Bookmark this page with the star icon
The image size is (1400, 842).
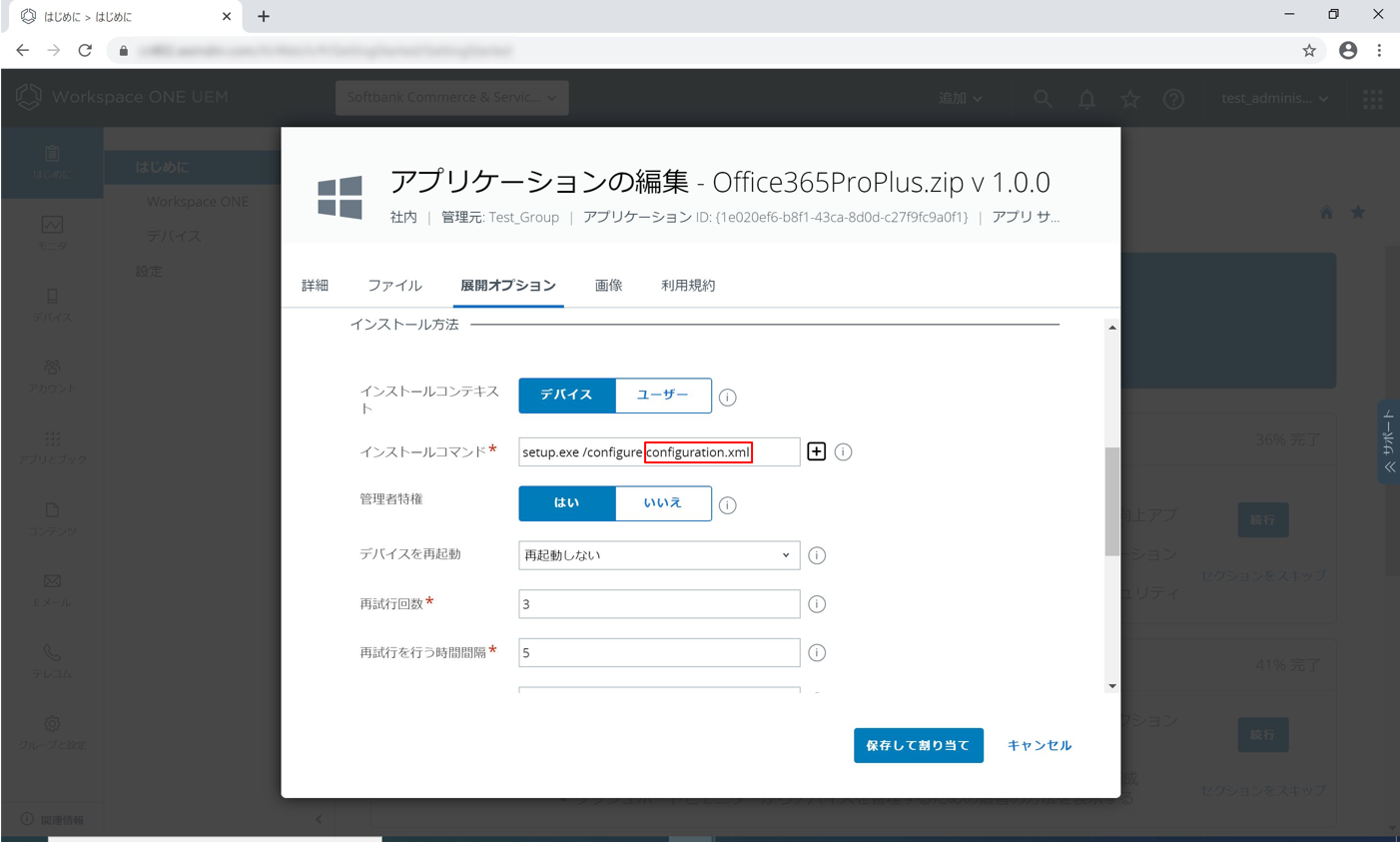[x=1309, y=51]
